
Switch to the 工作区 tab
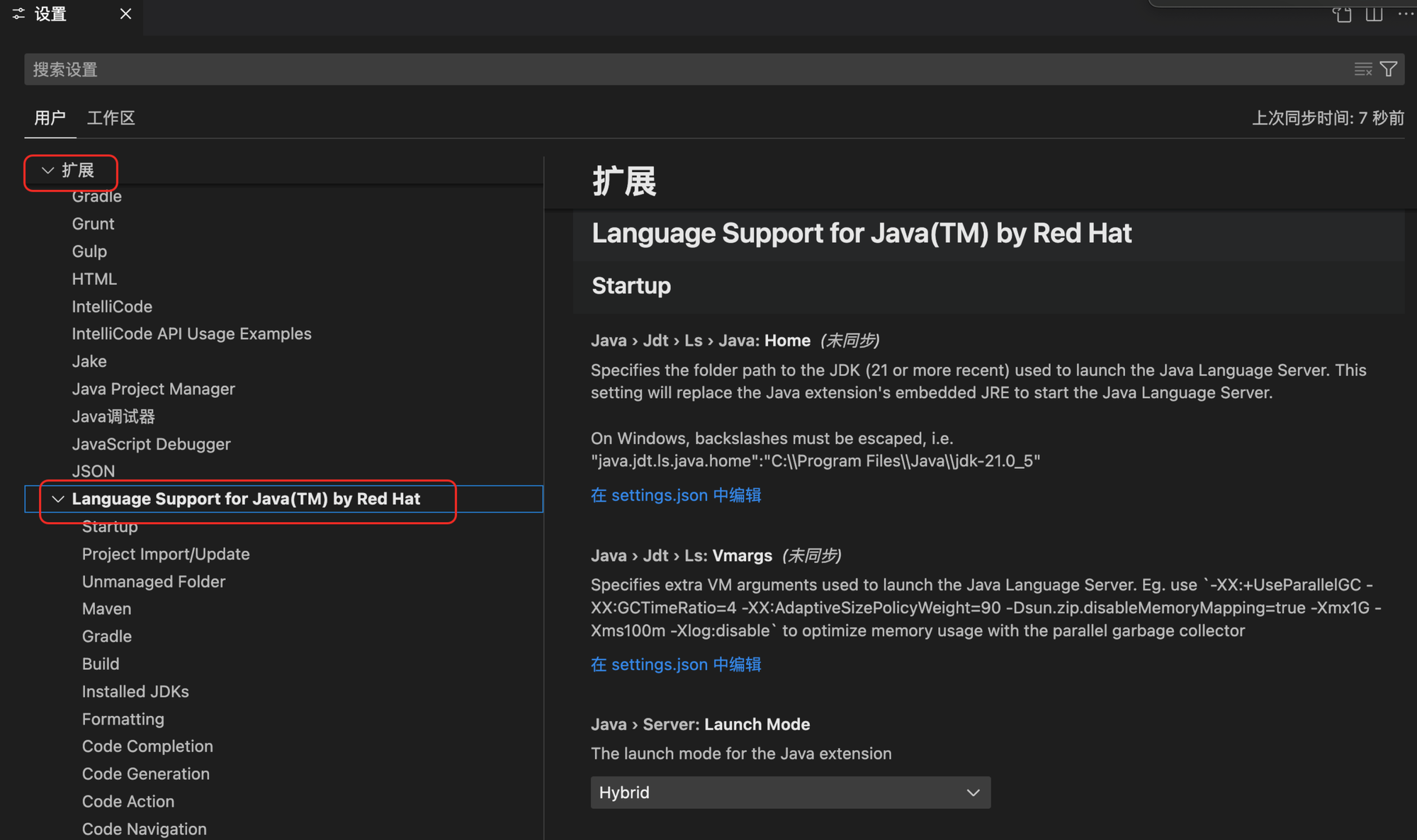coord(111,118)
